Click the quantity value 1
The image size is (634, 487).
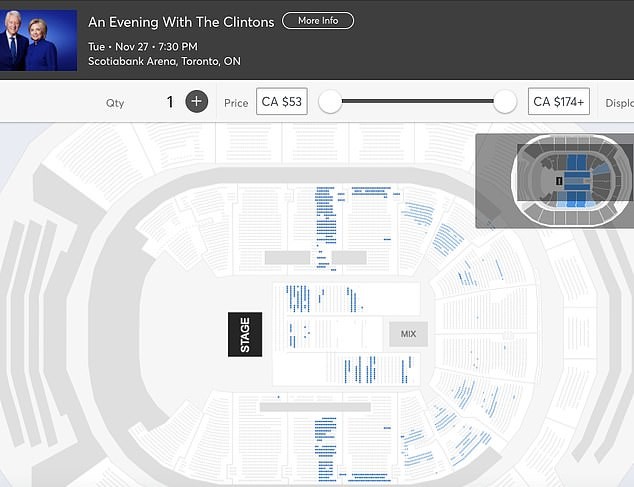pyautogui.click(x=170, y=102)
